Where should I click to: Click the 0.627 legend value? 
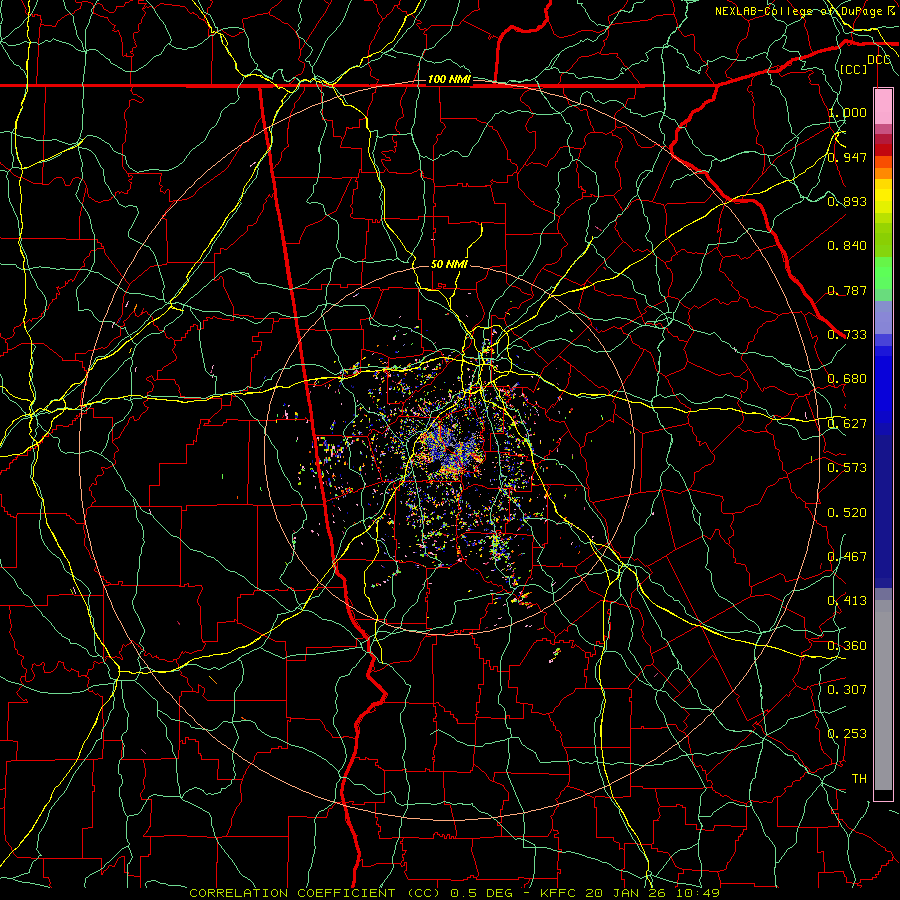coord(847,424)
